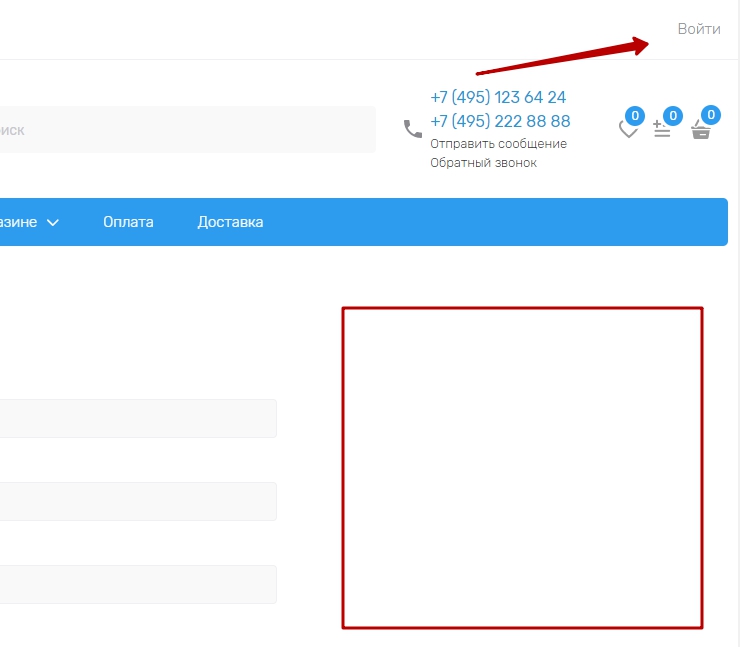Viewport: 740px width, 647px height.
Task: Click the Войти login link
Action: (699, 29)
